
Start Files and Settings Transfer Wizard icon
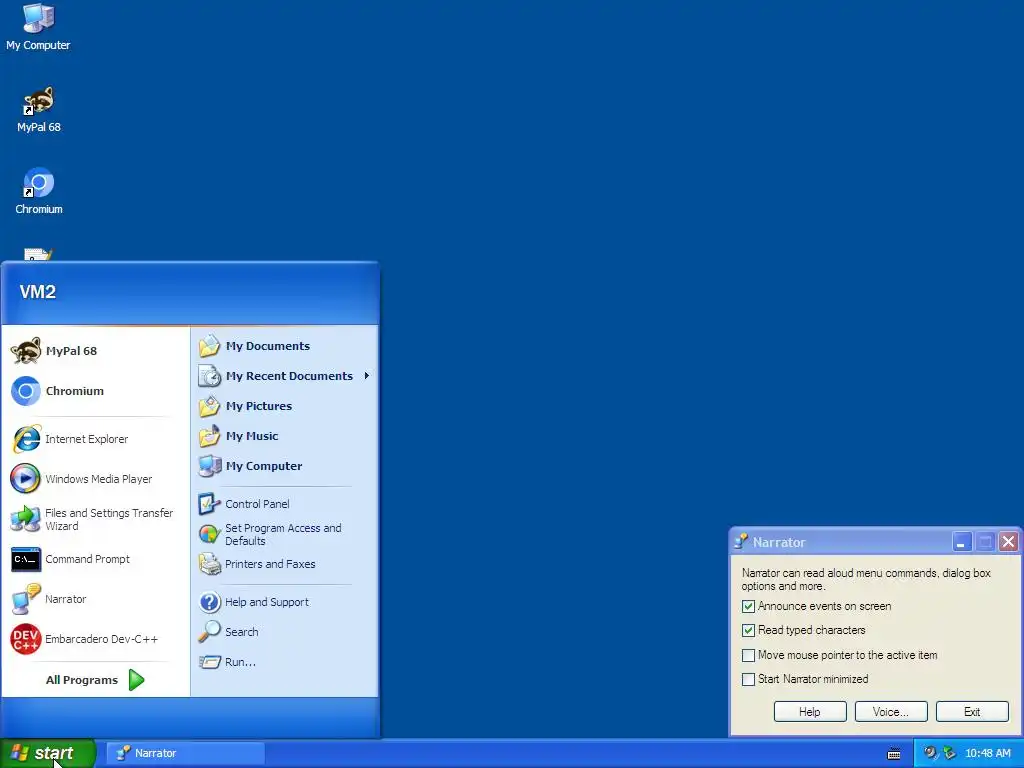(x=26, y=519)
